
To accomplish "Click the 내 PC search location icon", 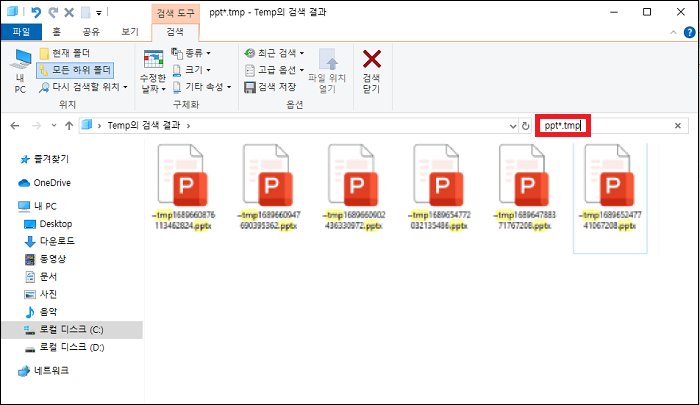I will 21,71.
